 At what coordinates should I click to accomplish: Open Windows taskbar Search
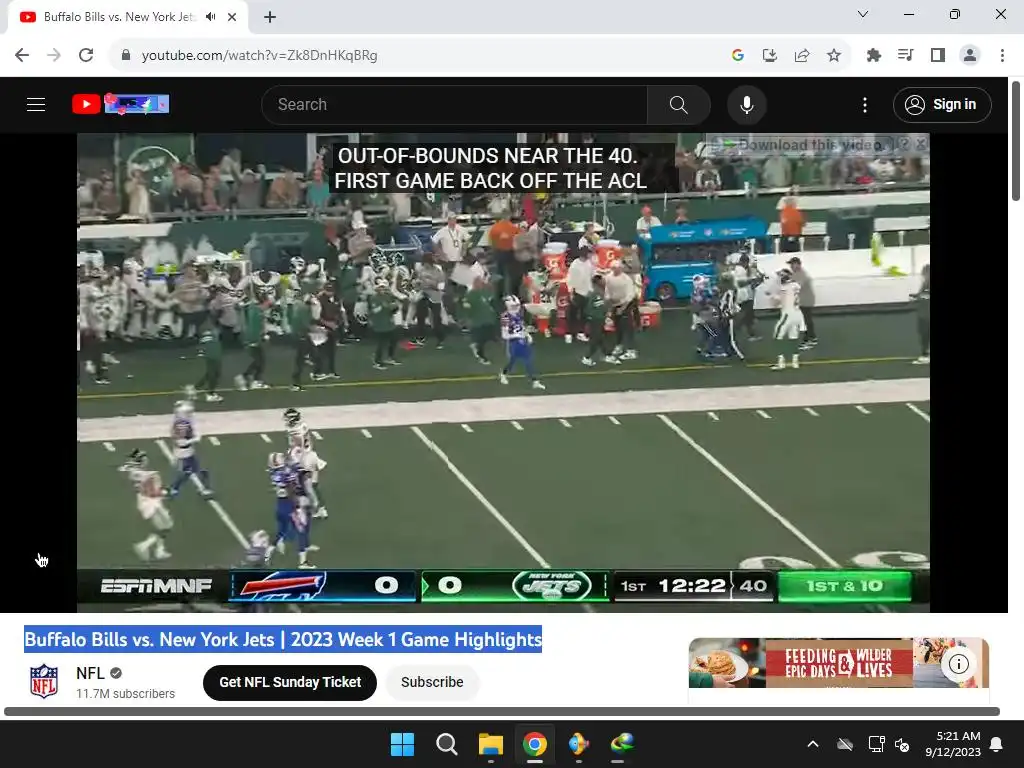(x=447, y=744)
